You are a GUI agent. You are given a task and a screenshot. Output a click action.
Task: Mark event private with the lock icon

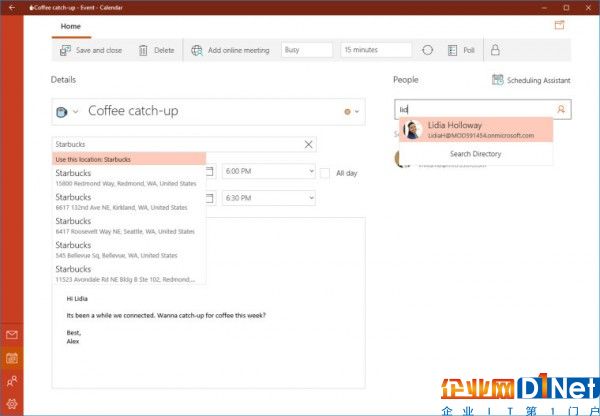point(495,50)
